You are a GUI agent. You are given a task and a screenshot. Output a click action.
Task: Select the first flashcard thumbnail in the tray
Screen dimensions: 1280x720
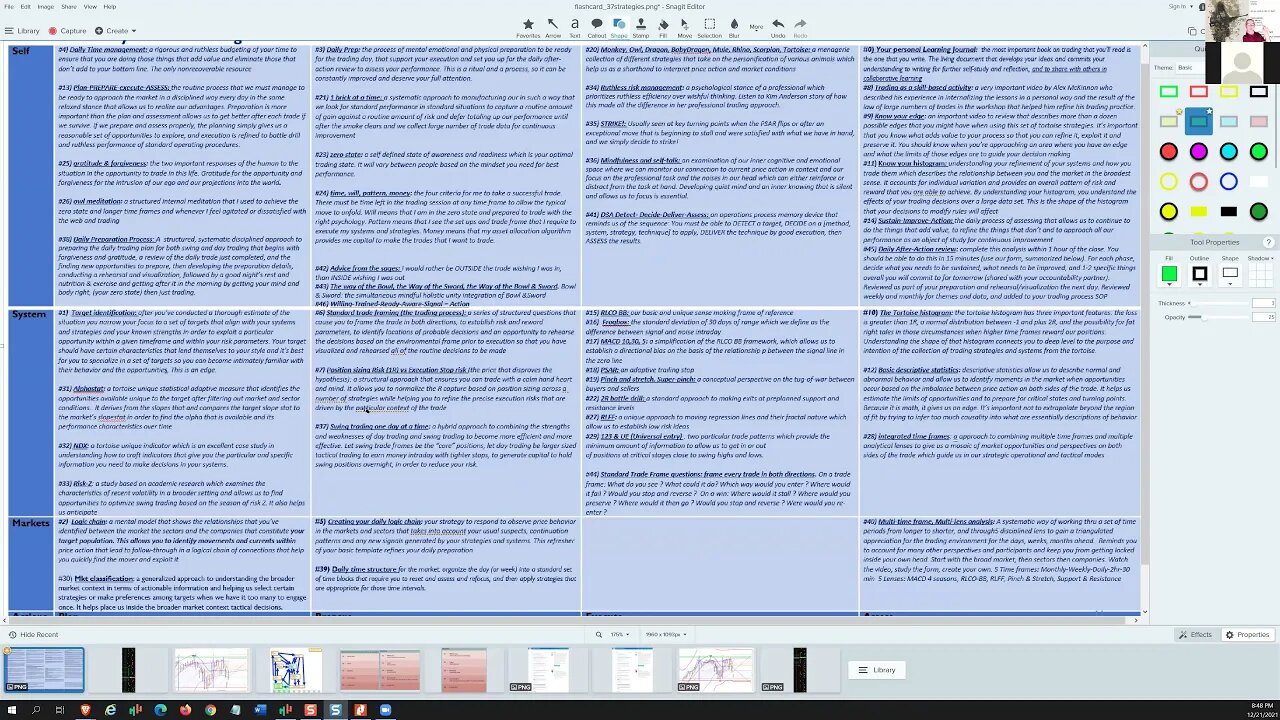click(44, 670)
